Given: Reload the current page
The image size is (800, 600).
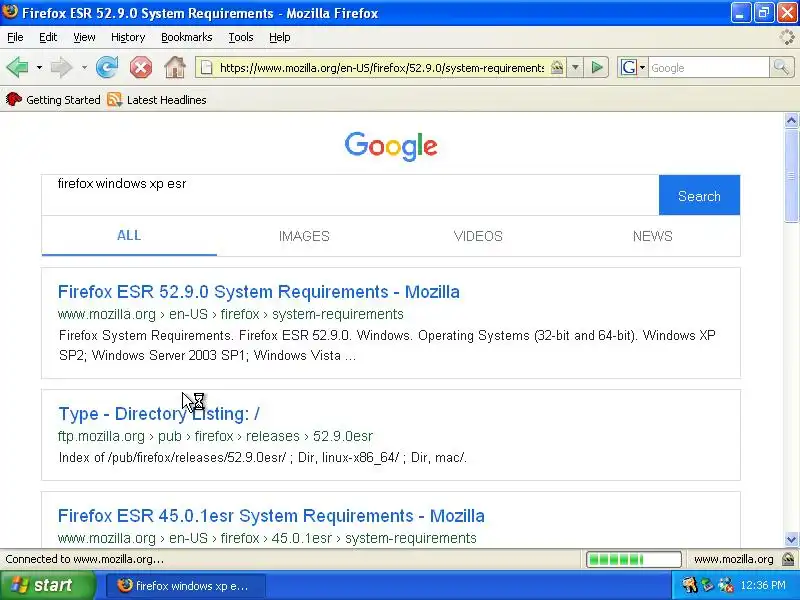Looking at the screenshot, I should click(x=107, y=67).
